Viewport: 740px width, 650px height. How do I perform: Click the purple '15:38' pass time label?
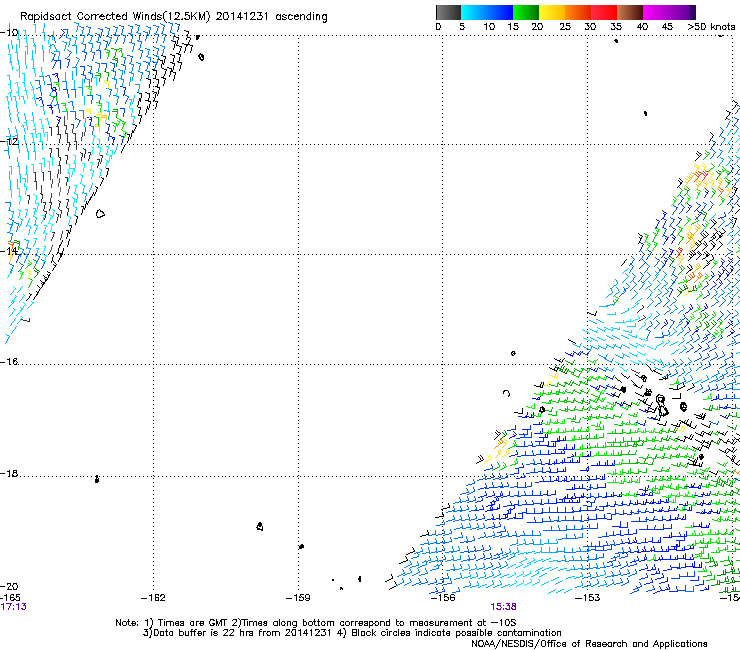coord(503,607)
